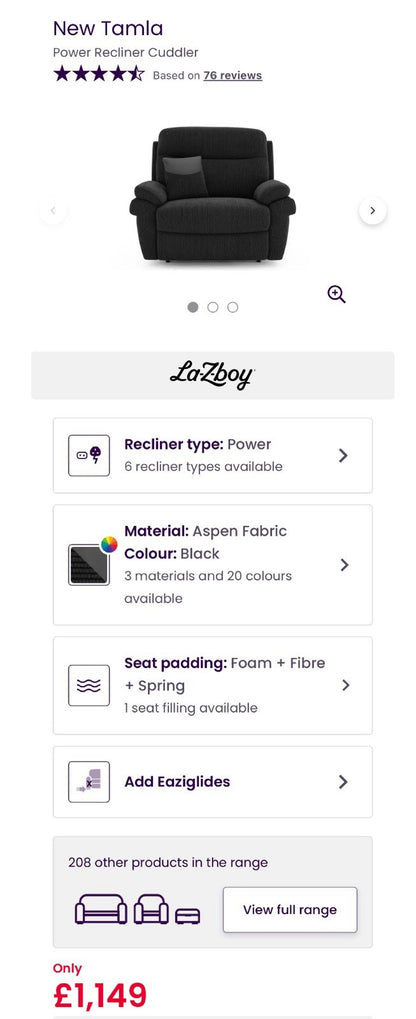Click the wavy seat padding icon
Screen dimensions: 416x1019
point(89,685)
